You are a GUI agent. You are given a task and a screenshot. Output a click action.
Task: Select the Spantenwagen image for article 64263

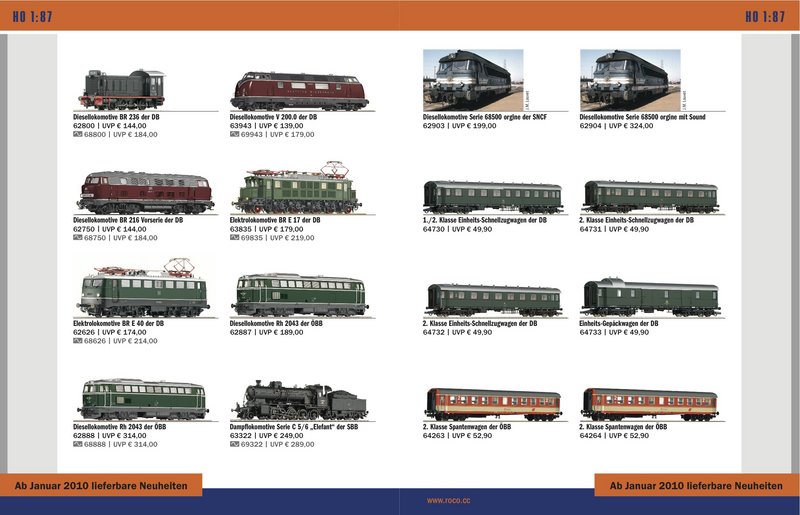(493, 404)
